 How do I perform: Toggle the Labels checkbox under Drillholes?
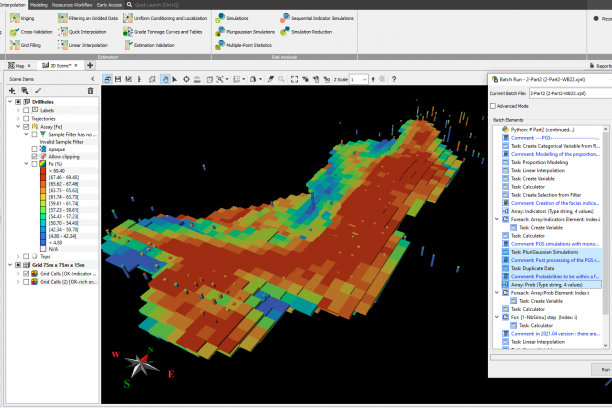pyautogui.click(x=26, y=110)
